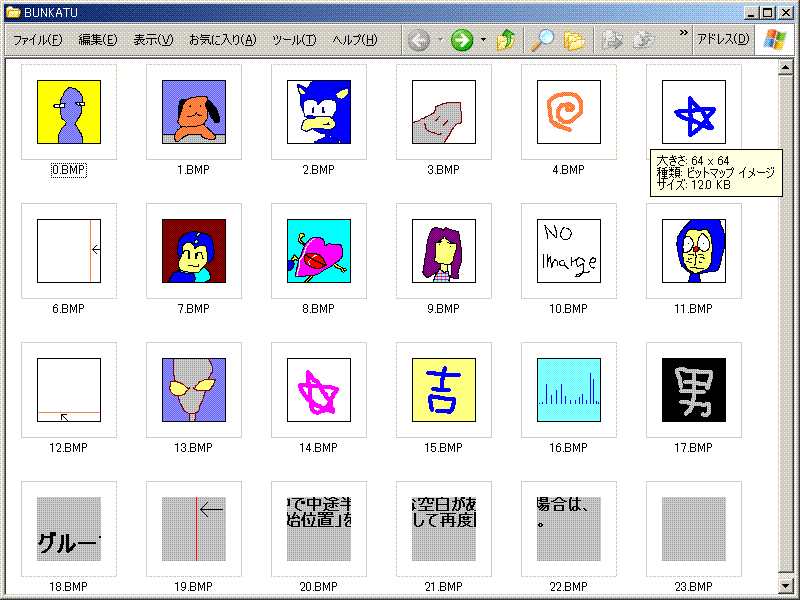
Task: Click the Copy To folder toolbar icon
Action: coord(644,40)
